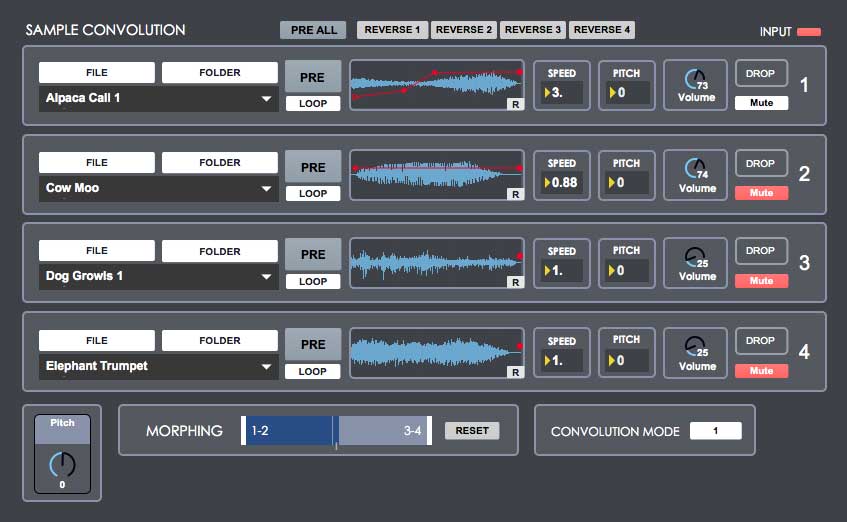Click DROP button in slot 4
Viewport: 847px width, 522px height.
761,341
